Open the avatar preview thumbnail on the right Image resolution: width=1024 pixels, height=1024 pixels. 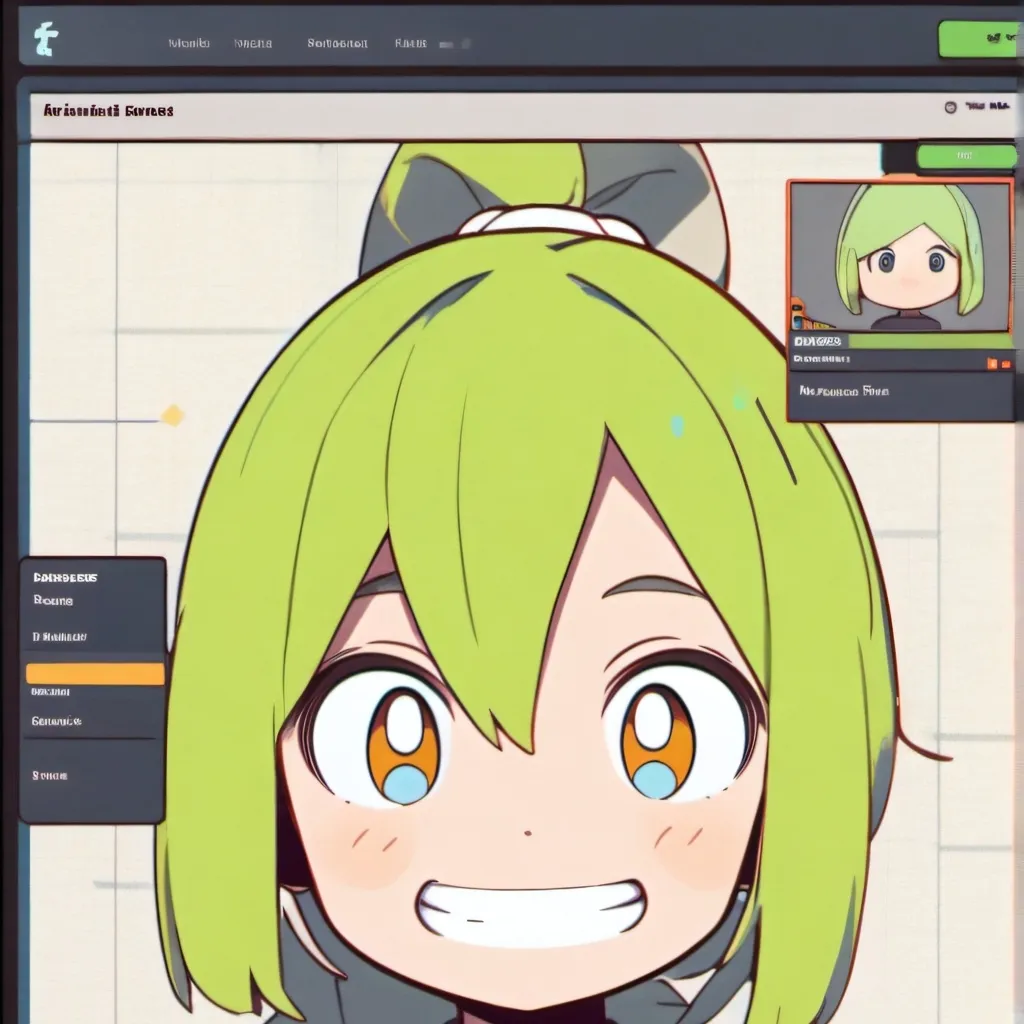(x=900, y=255)
